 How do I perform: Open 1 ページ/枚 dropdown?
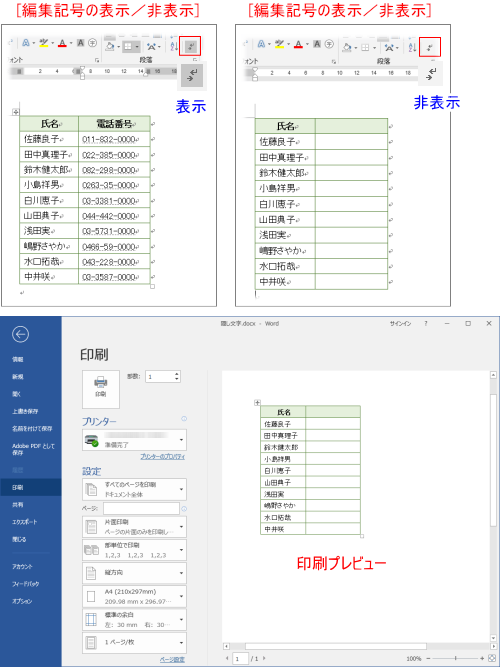pos(134,642)
